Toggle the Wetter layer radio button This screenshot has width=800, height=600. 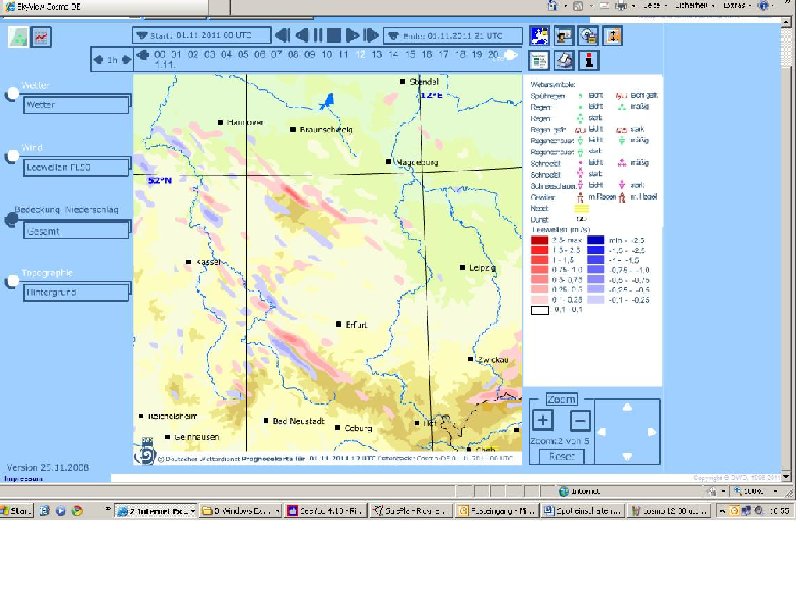[x=11, y=93]
